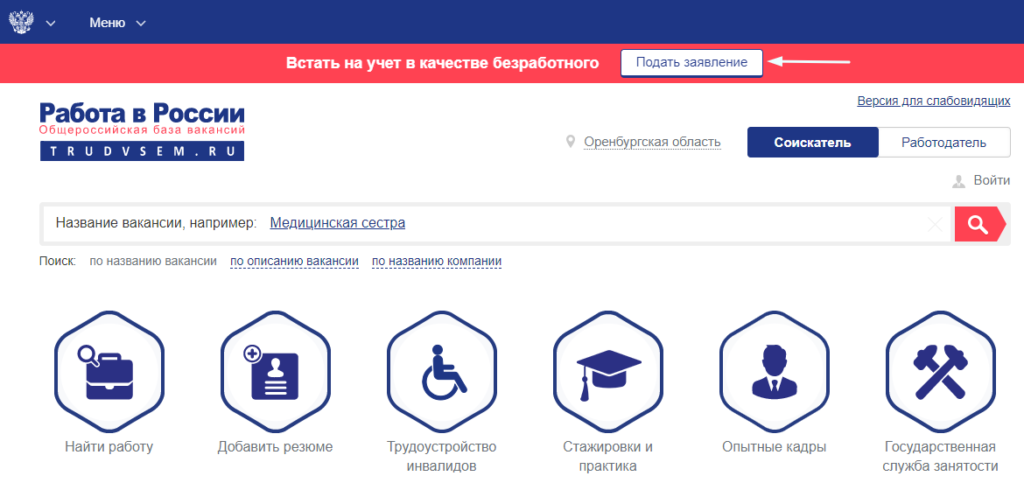The height and width of the screenshot is (490, 1024).
Task: Open Государственная служба занятости hammers icon
Action: [940, 373]
